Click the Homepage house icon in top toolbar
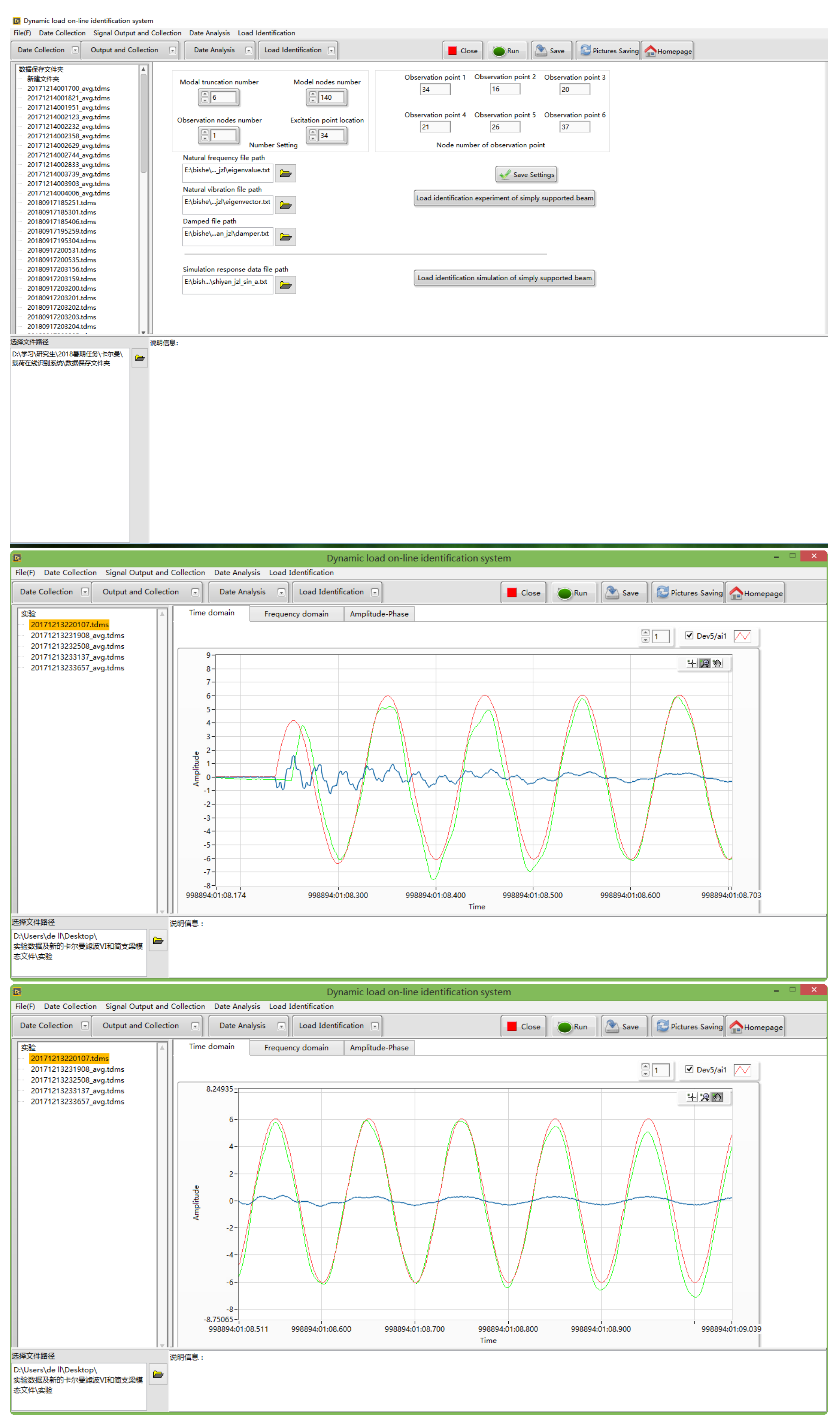Image resolution: width=840 pixels, height=1422 pixels. click(x=650, y=51)
